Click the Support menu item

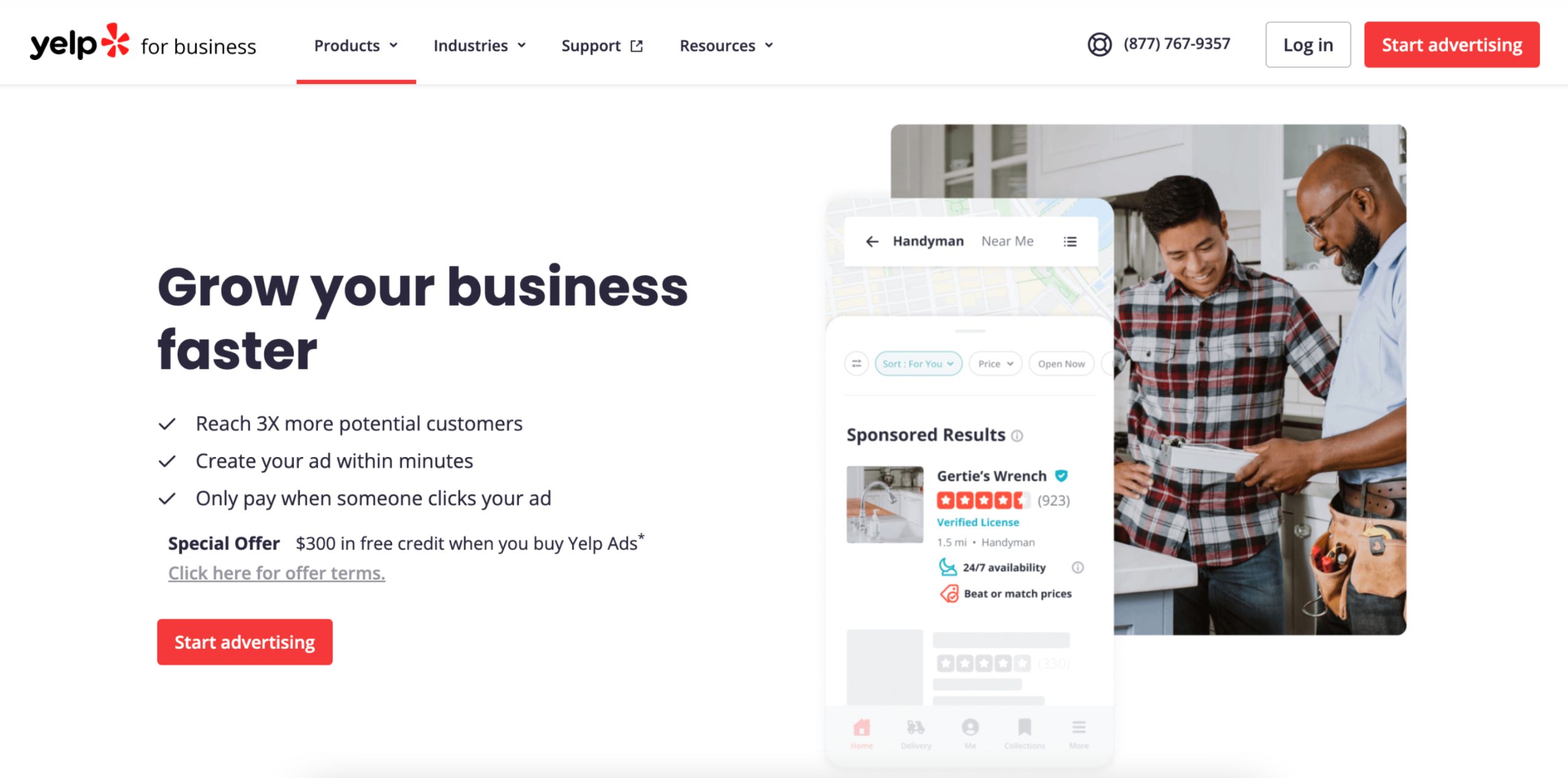600,45
